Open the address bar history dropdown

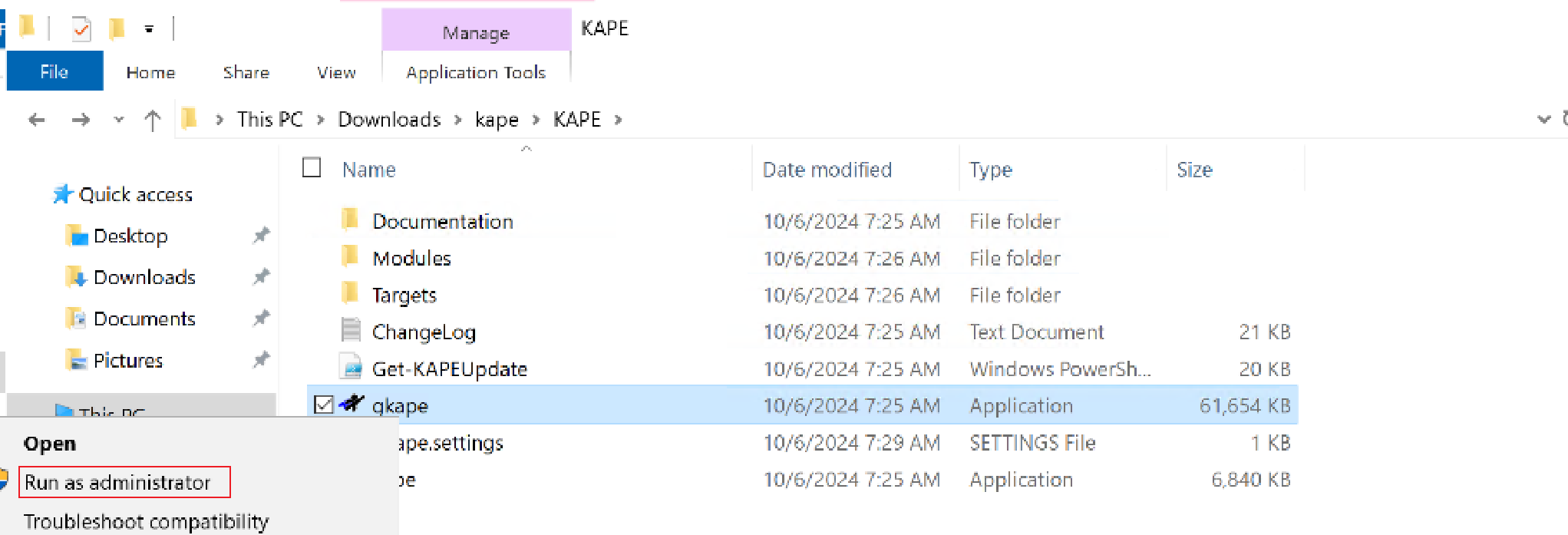coord(1544,120)
